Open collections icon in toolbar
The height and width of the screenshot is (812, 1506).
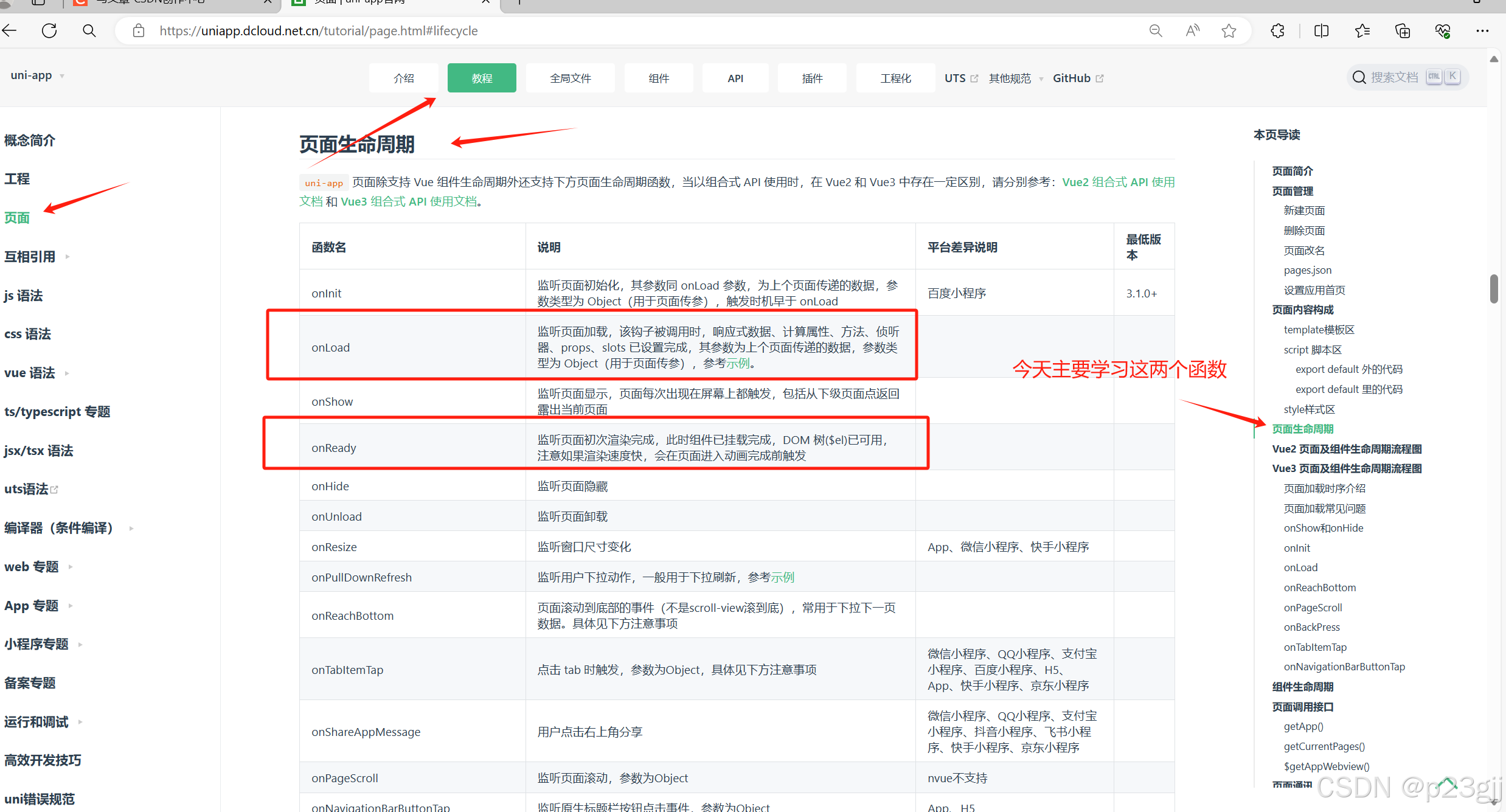[1402, 30]
